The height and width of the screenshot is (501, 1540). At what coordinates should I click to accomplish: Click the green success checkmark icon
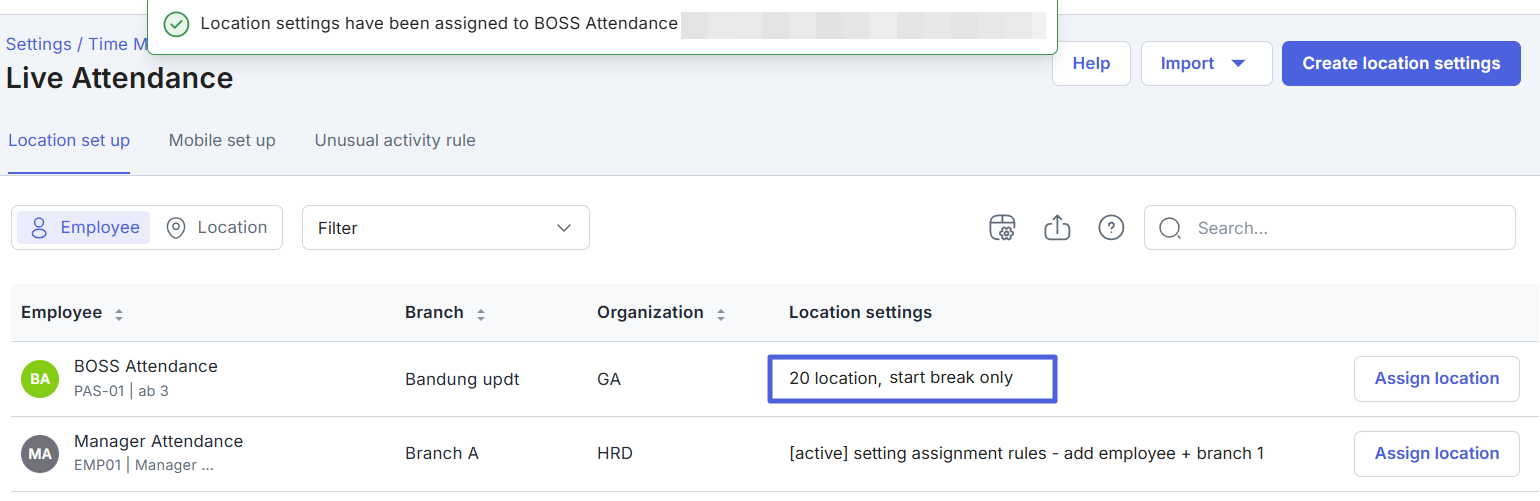[176, 24]
